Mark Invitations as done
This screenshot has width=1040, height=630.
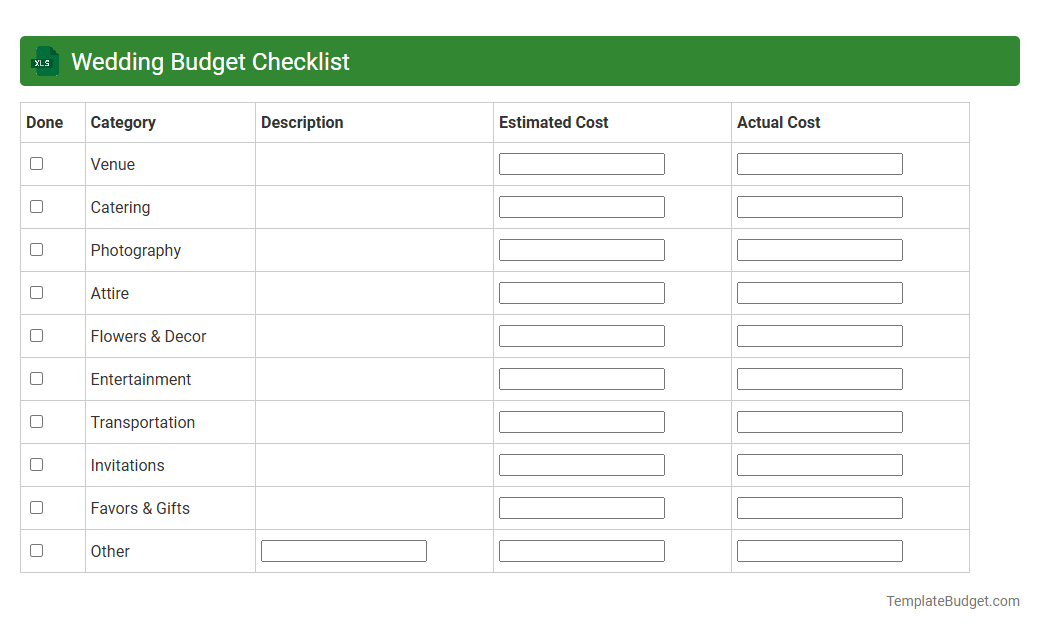36,464
